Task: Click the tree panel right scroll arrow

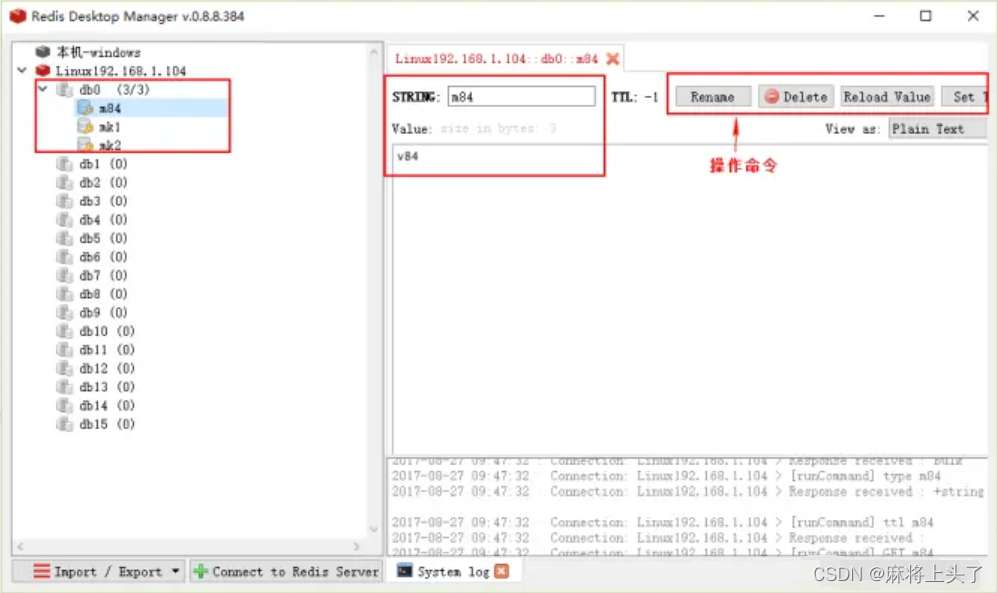Action: 356,547
